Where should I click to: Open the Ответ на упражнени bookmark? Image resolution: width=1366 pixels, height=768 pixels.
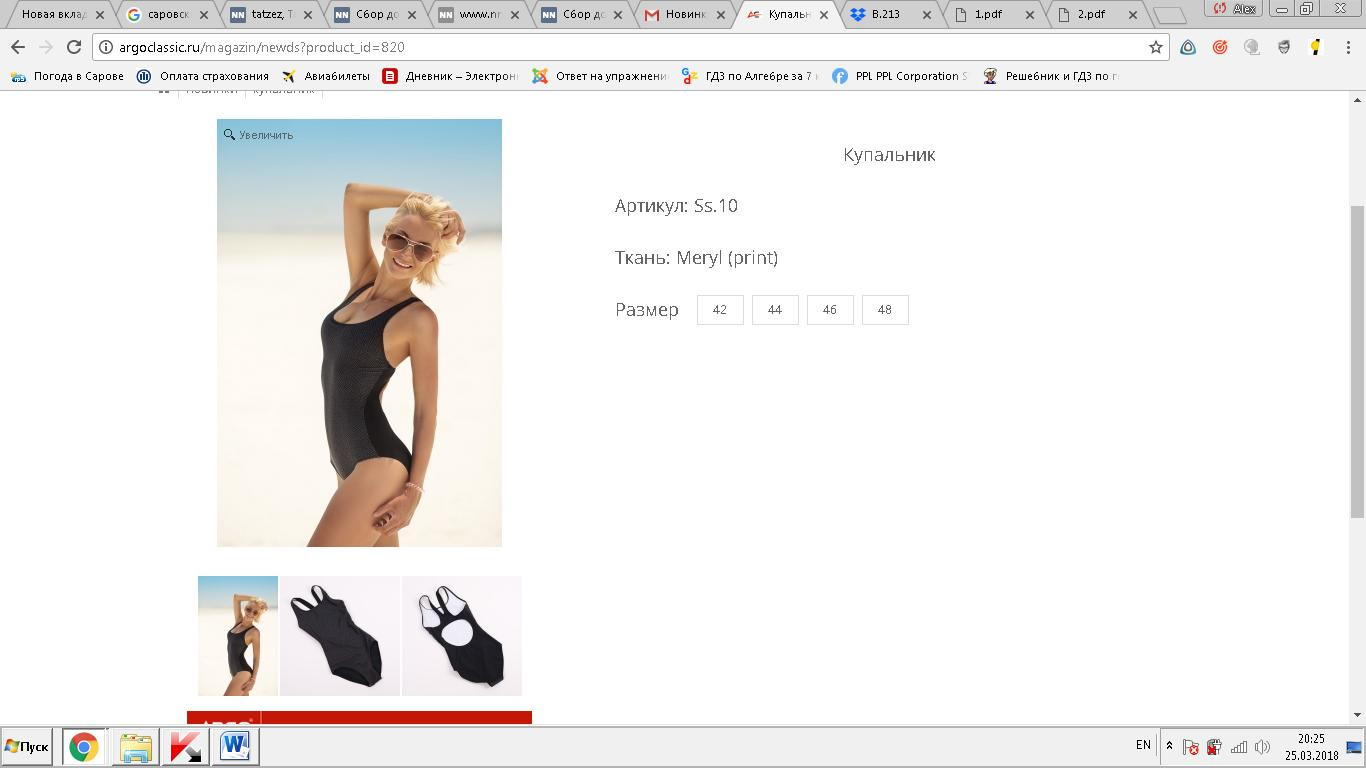600,76
